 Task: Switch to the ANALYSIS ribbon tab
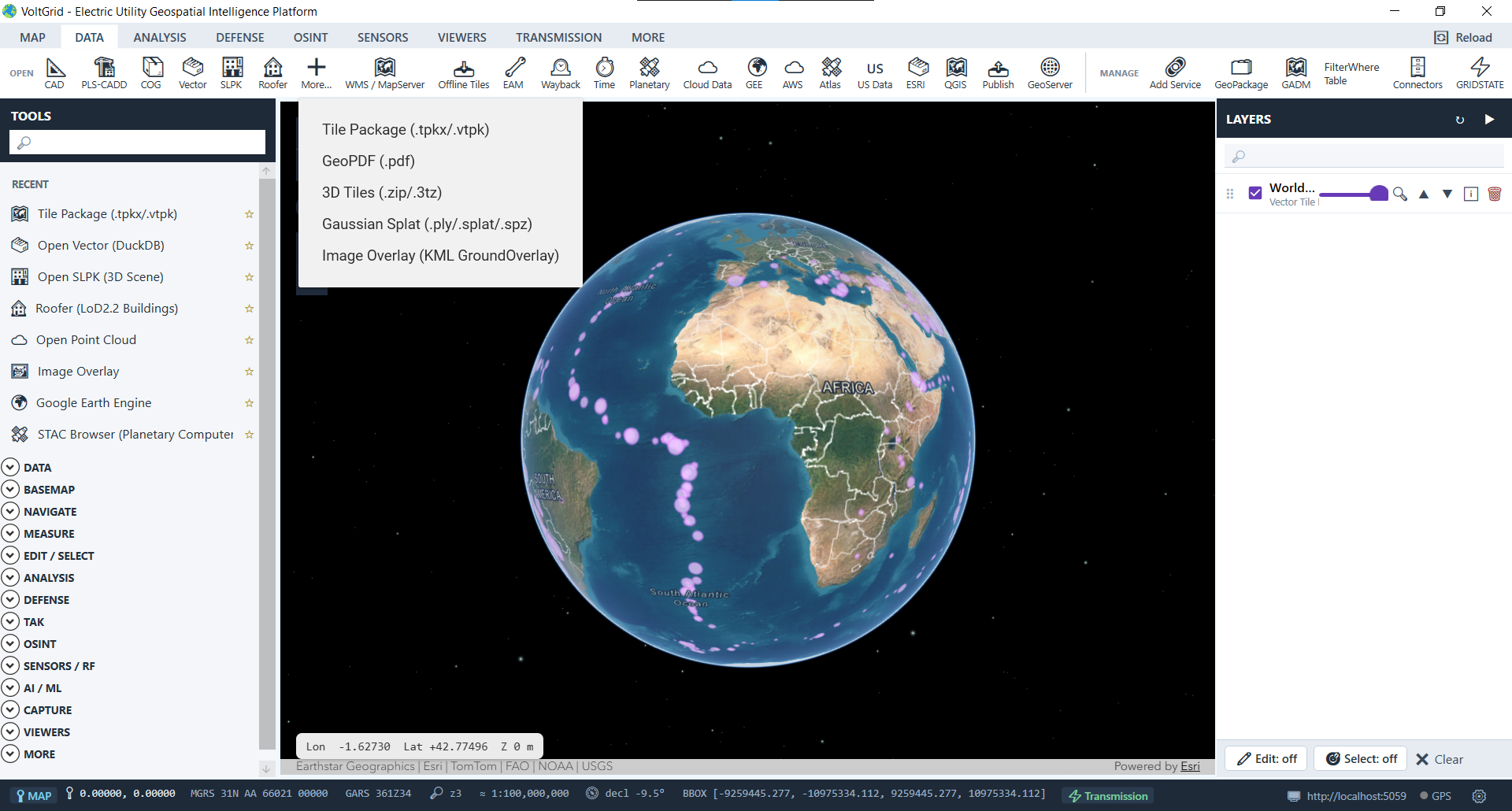[x=160, y=37]
